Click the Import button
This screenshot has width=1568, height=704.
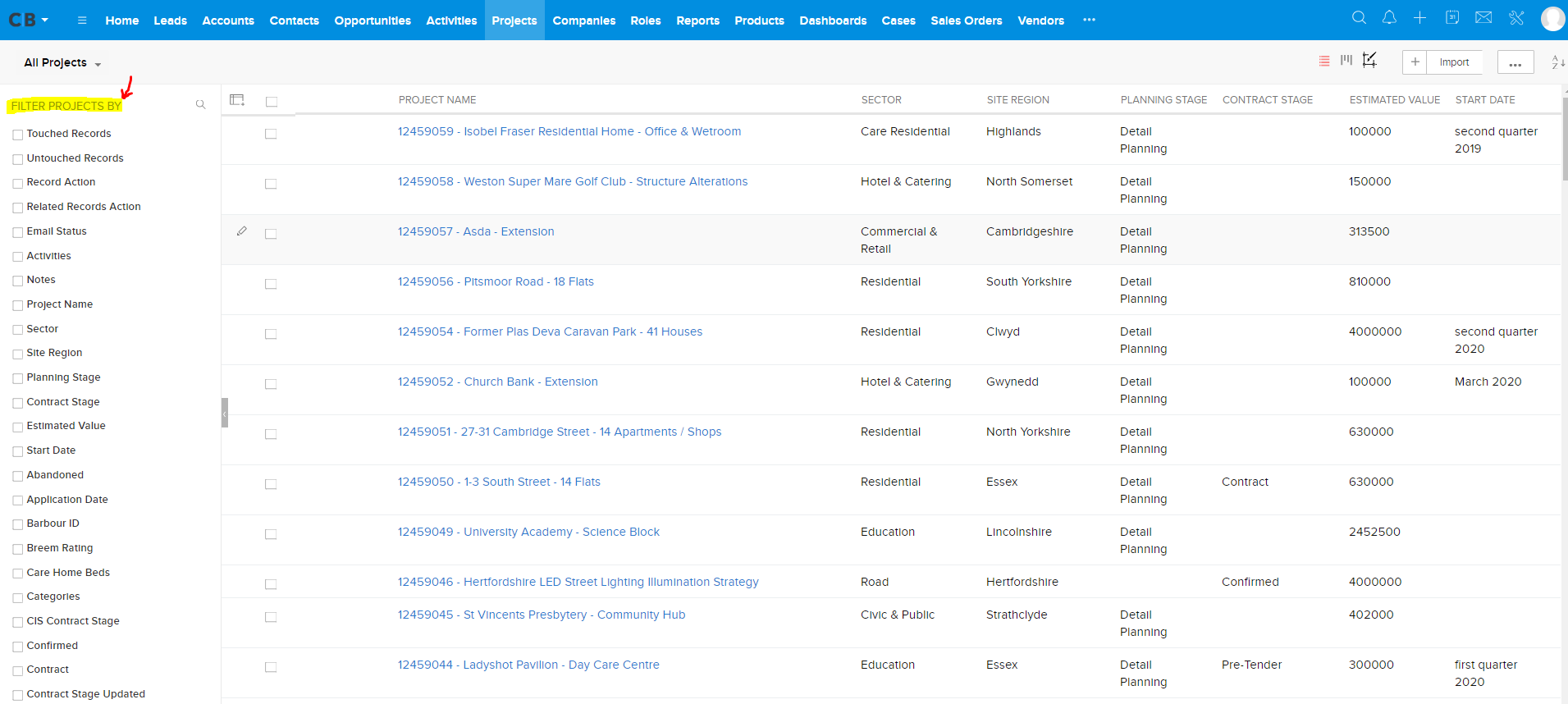pos(1455,62)
